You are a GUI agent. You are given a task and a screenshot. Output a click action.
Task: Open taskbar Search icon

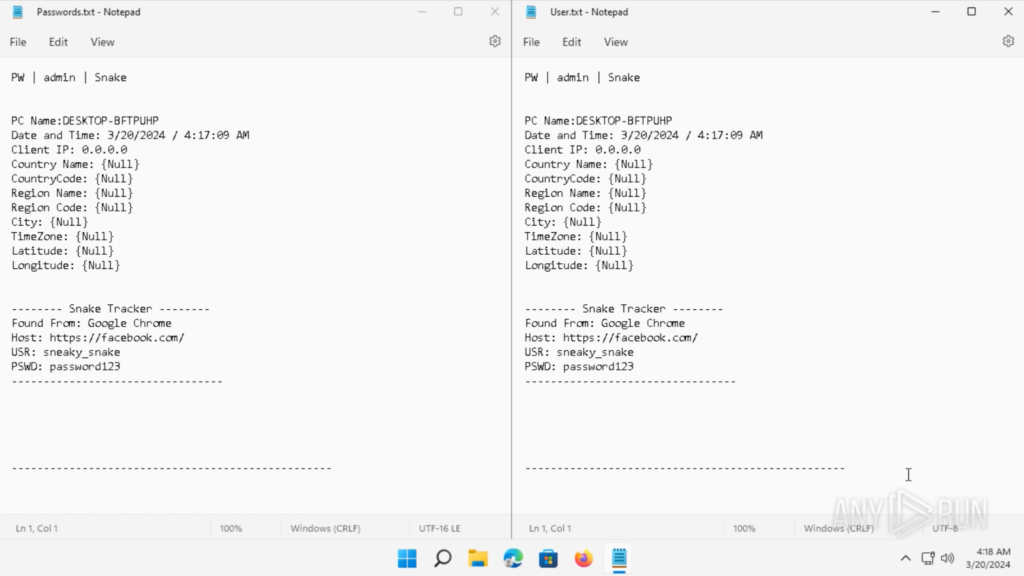(x=442, y=559)
